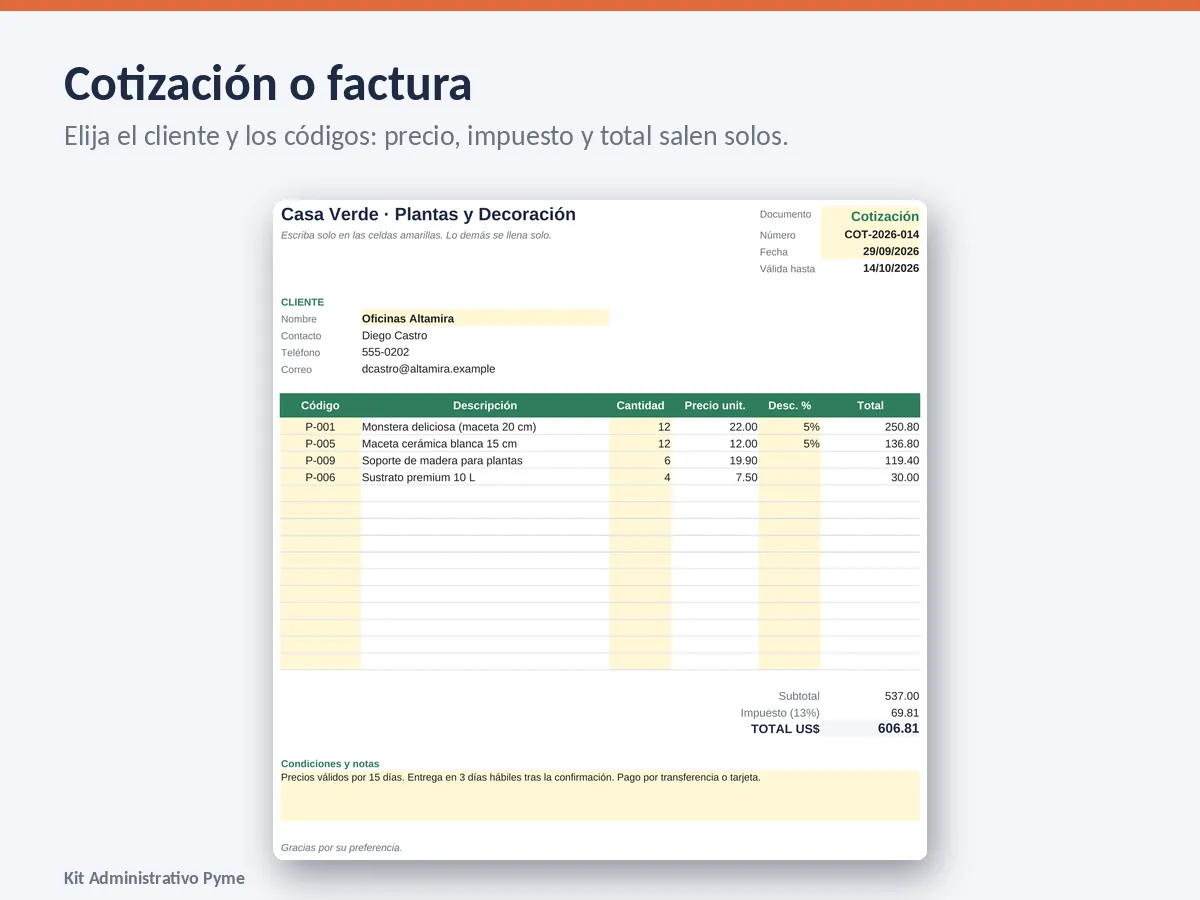This screenshot has width=1200, height=900.
Task: Select the client name cell 'Oficinas Altamira'
Action: pyautogui.click(x=485, y=318)
